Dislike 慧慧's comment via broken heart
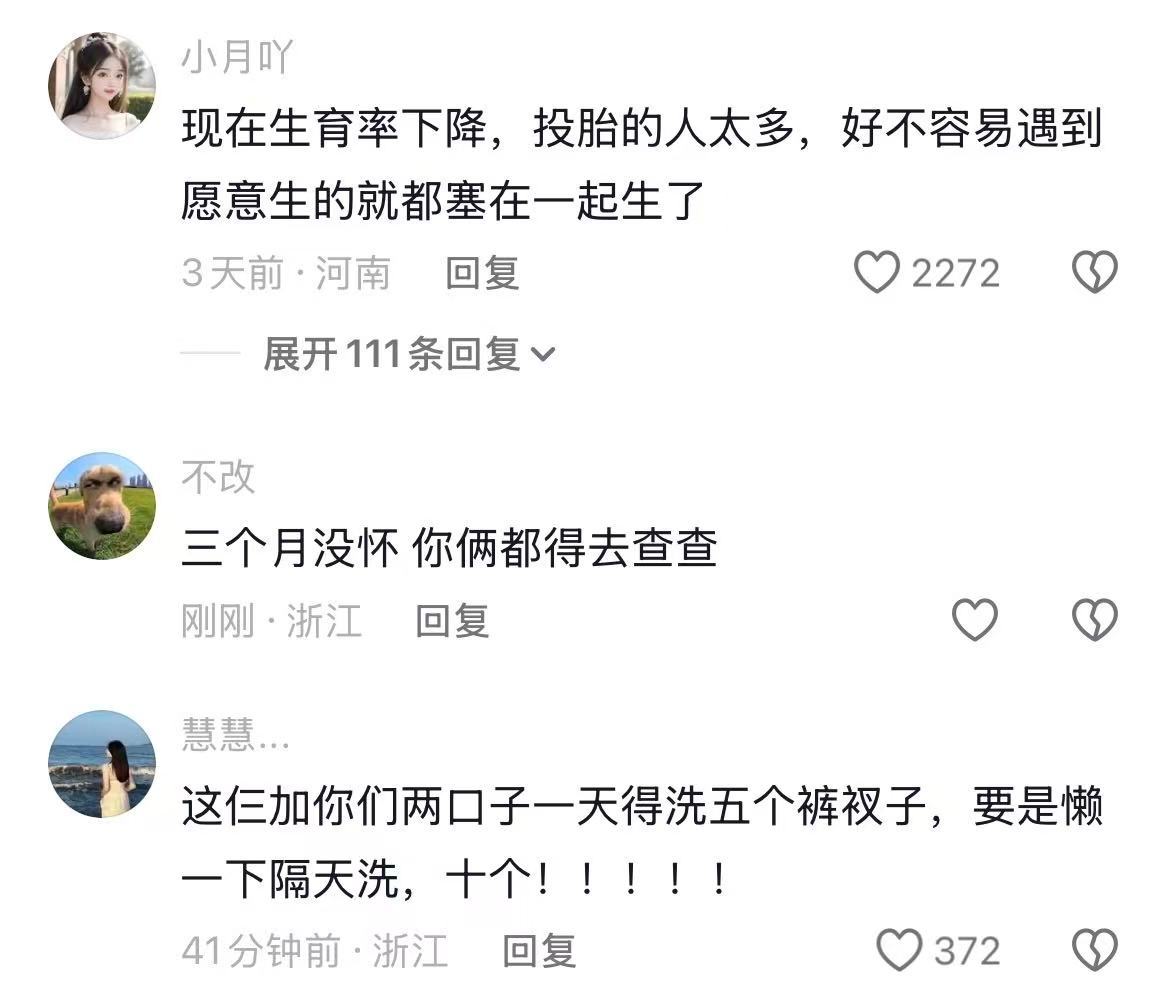 (1095, 950)
